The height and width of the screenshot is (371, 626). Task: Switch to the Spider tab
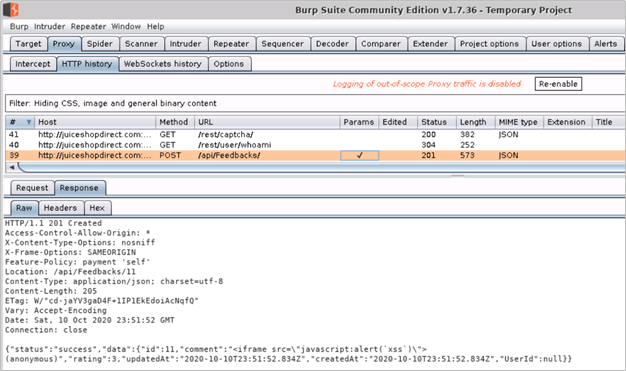[100, 44]
